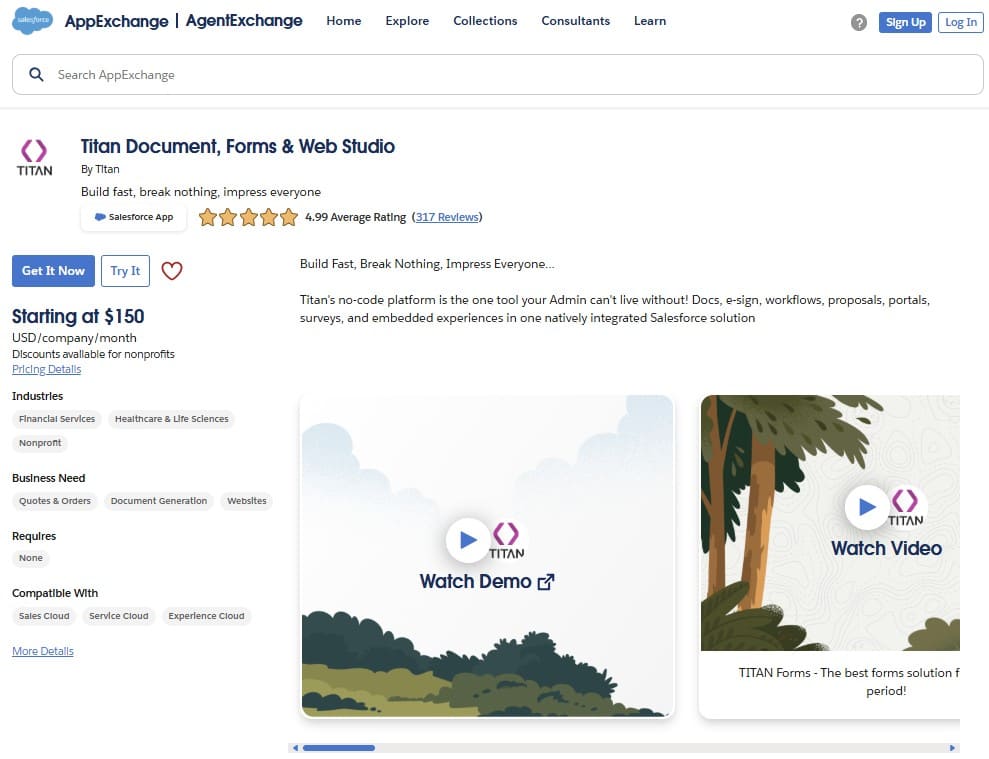
Task: Select the Quotes & Orders tag
Action: point(55,501)
